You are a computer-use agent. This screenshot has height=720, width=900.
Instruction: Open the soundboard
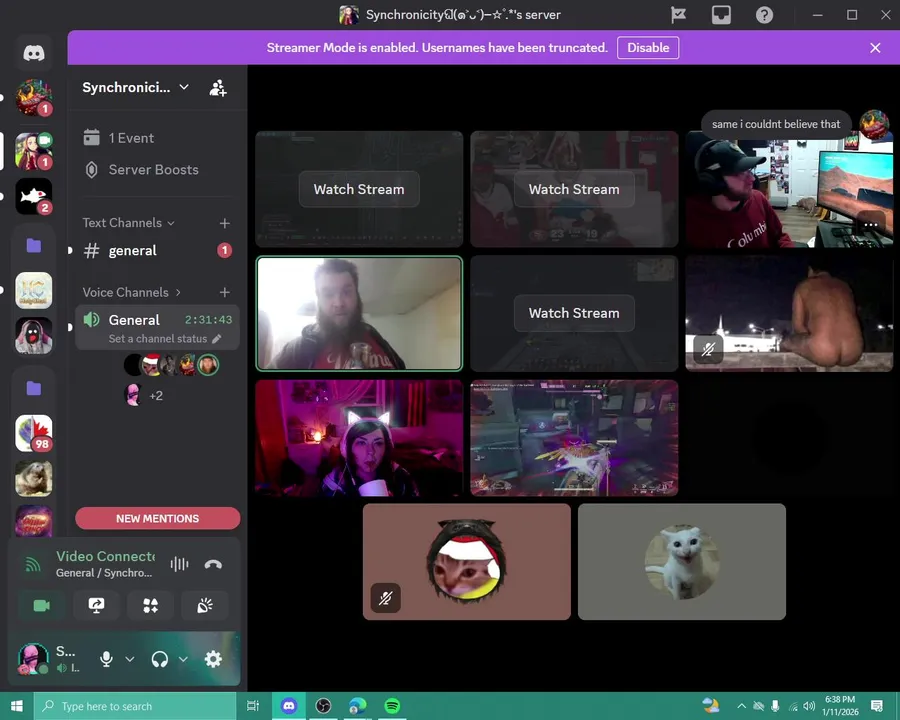tap(205, 606)
